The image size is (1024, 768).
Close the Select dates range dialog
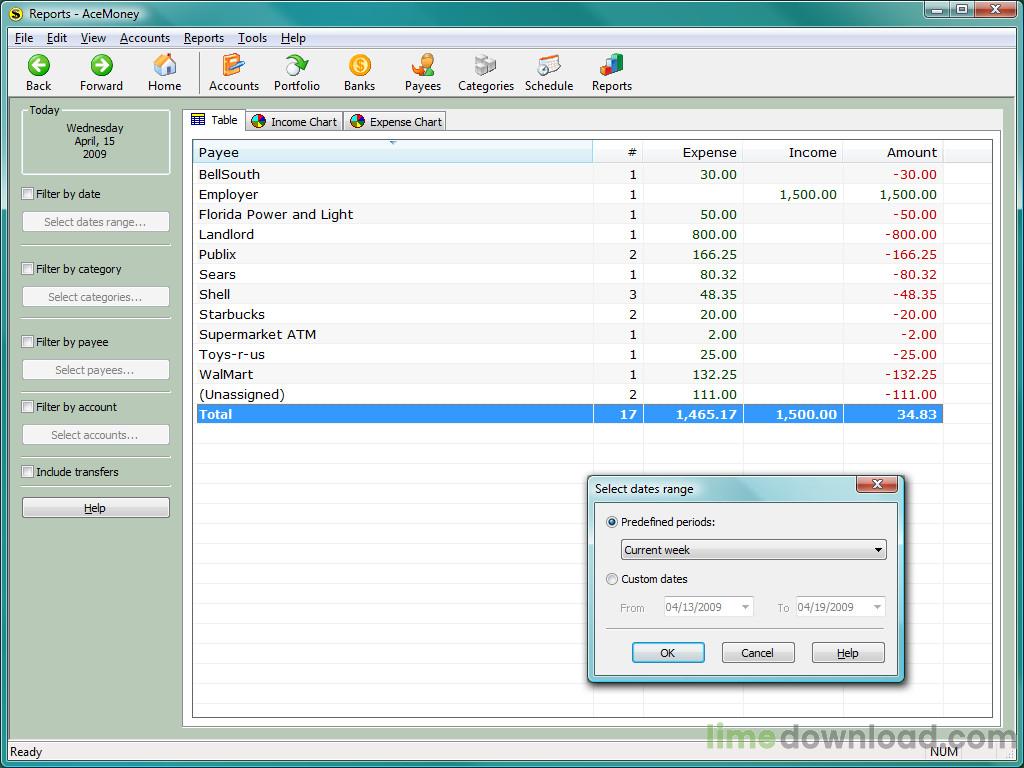[x=876, y=485]
